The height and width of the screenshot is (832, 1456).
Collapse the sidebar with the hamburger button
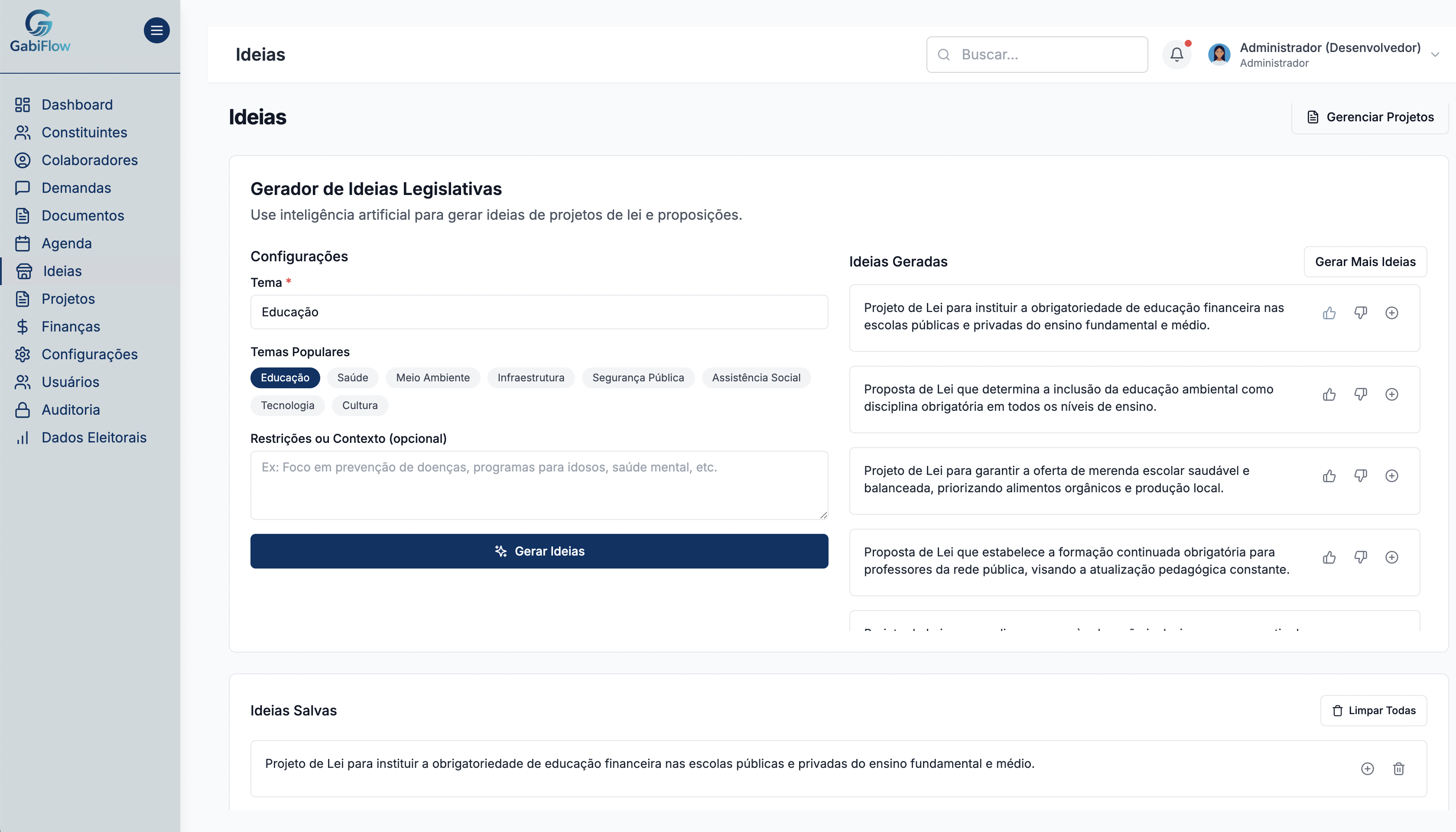156,30
